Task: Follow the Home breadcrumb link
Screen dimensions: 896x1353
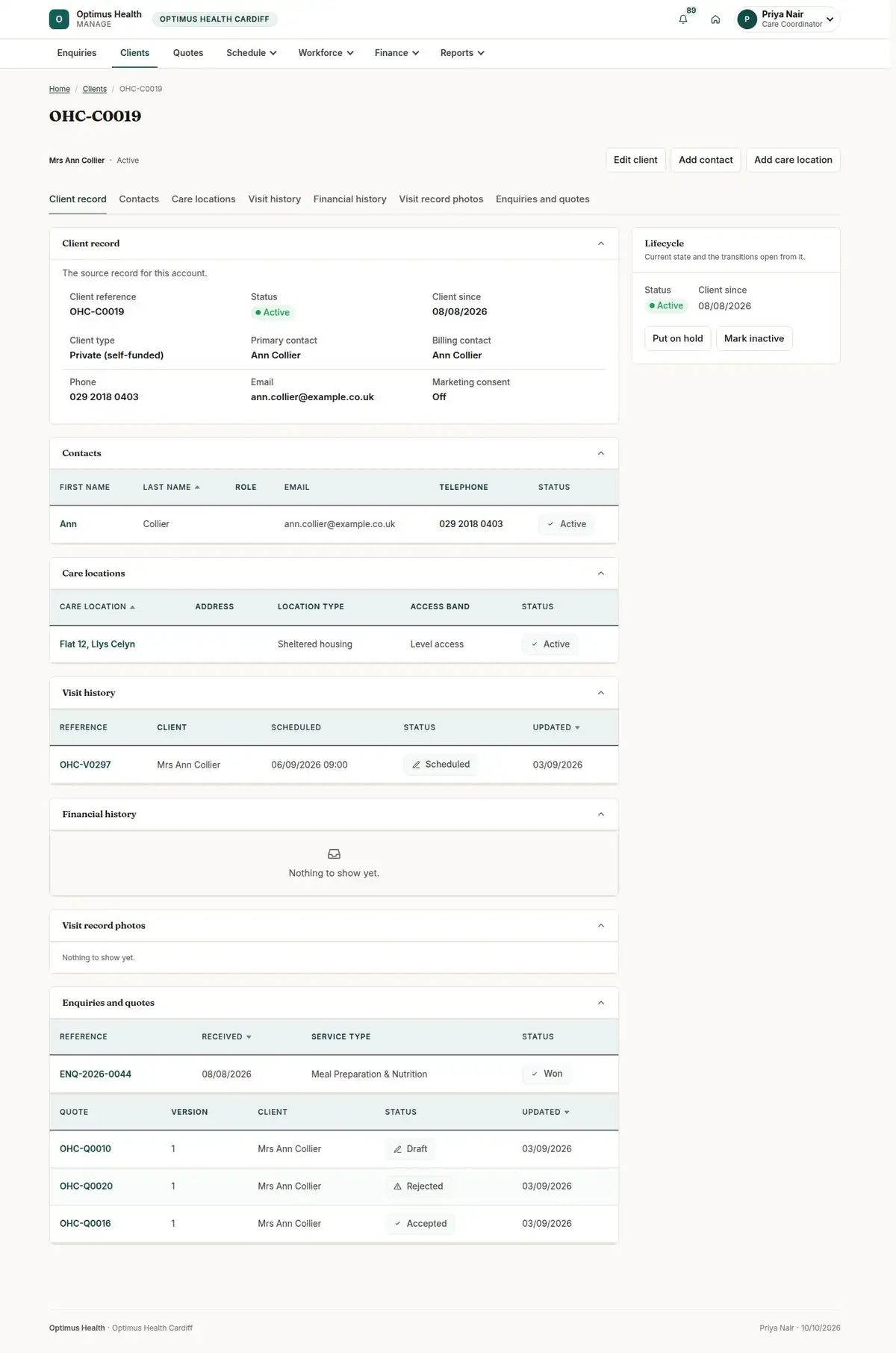Action: click(60, 89)
